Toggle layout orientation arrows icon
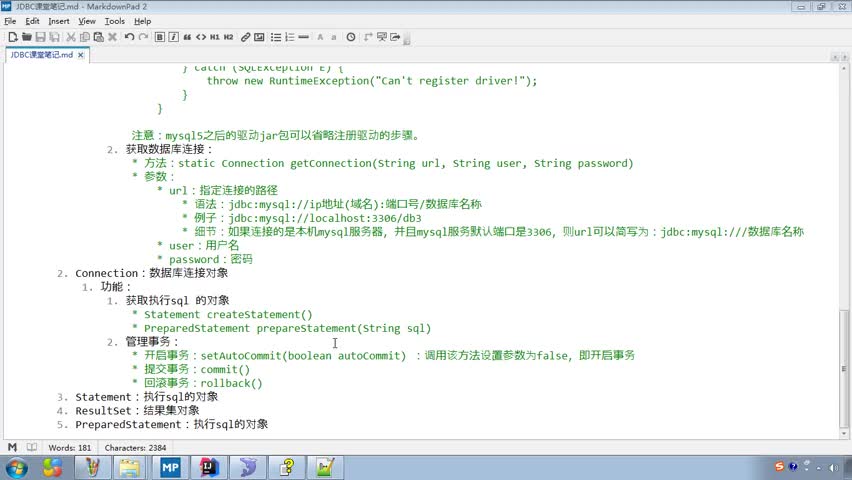This screenshot has height=480, width=852. [368, 37]
